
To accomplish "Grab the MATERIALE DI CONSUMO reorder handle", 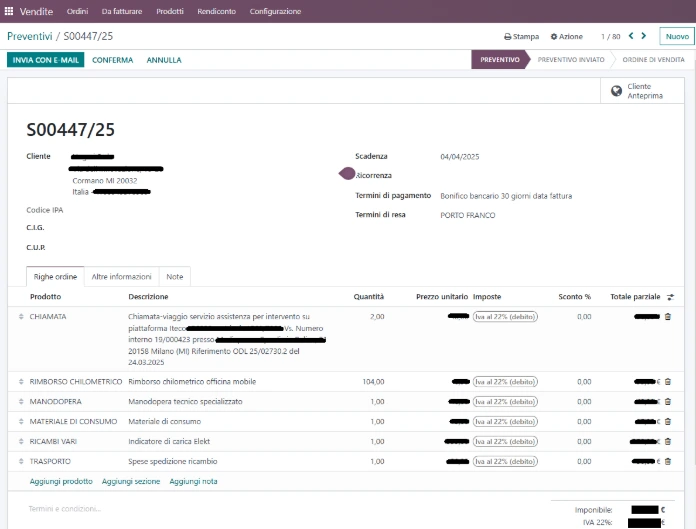I will [21, 422].
